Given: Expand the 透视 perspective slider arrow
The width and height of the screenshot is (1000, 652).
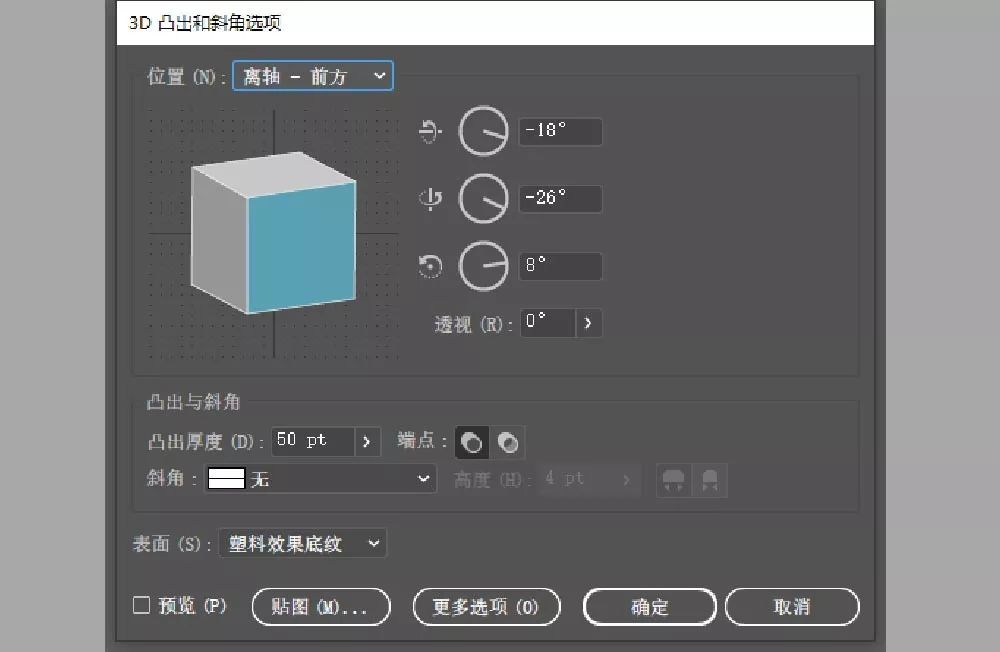Looking at the screenshot, I should pos(589,323).
